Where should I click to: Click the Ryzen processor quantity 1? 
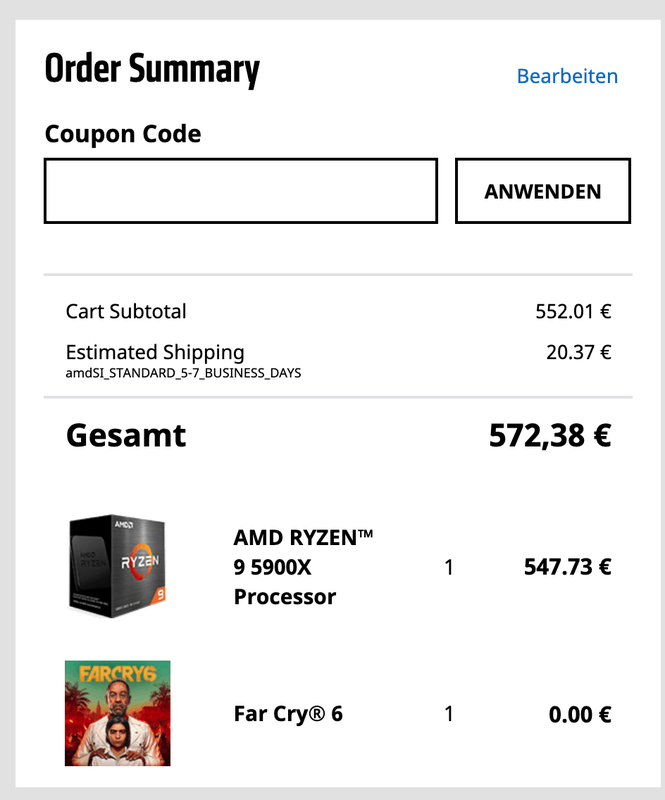pyautogui.click(x=449, y=567)
